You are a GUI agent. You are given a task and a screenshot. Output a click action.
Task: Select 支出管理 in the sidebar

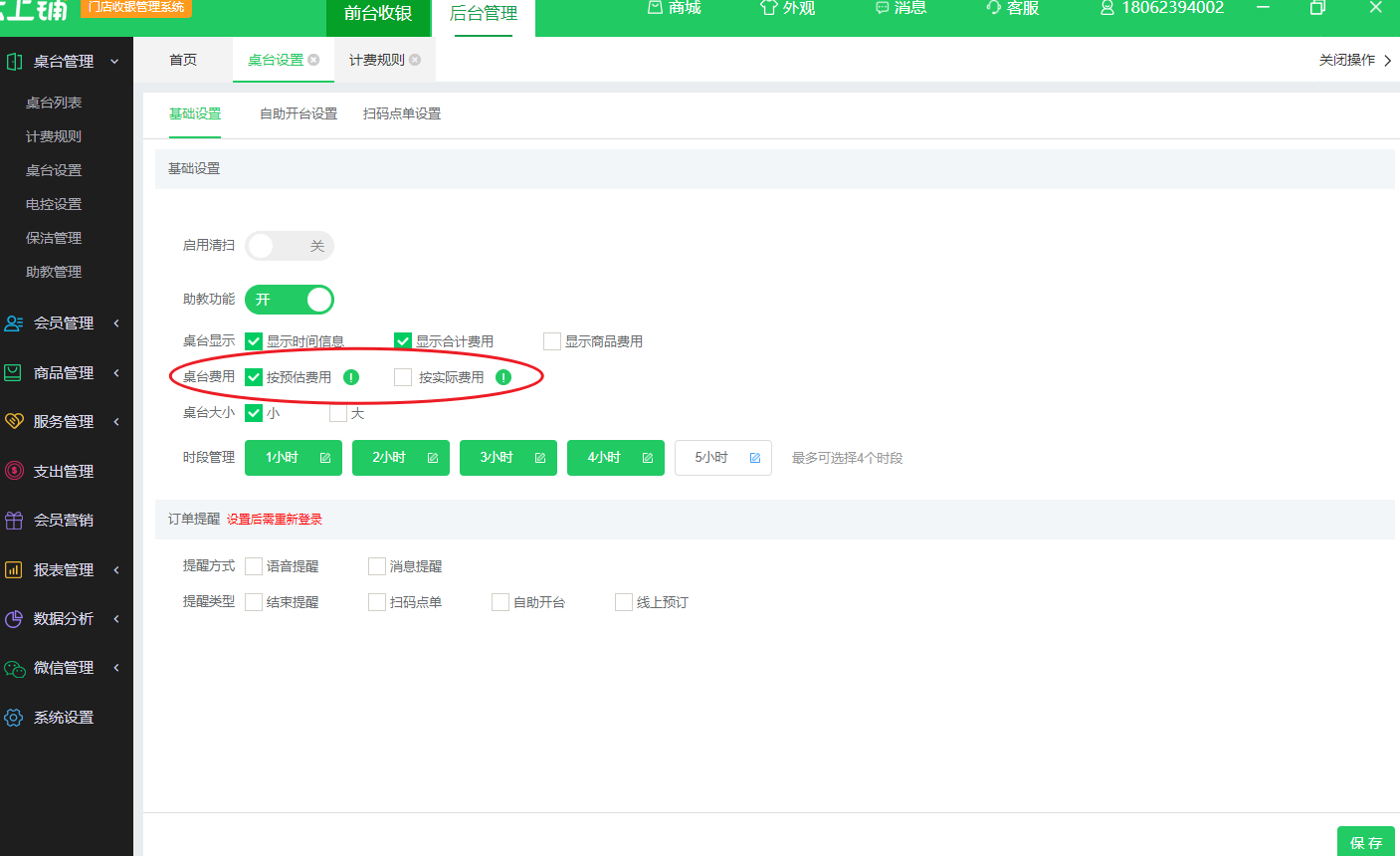pyautogui.click(x=65, y=471)
